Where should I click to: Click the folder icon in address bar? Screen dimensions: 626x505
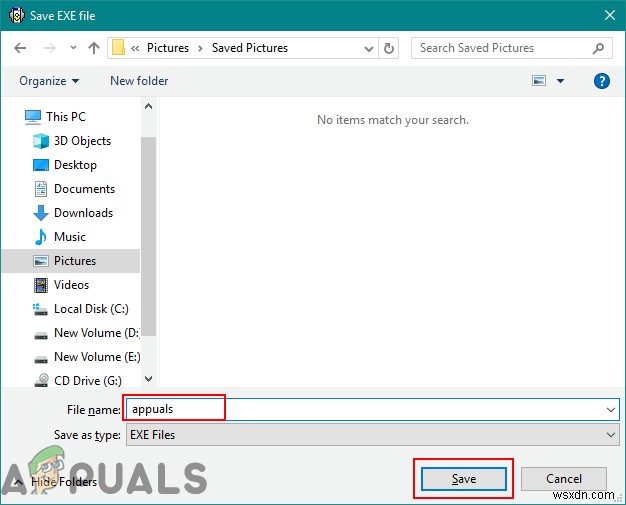pyautogui.click(x=118, y=48)
